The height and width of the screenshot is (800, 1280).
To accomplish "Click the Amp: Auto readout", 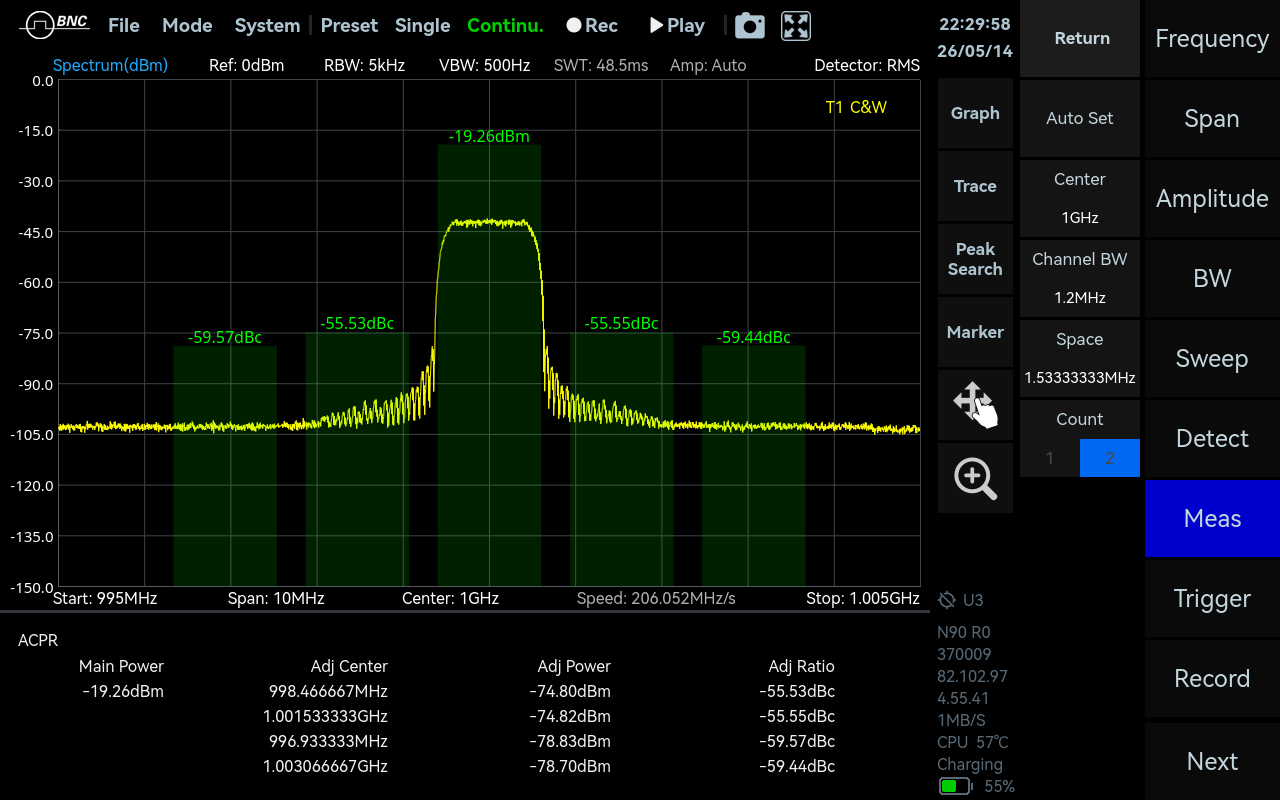I will [x=708, y=65].
